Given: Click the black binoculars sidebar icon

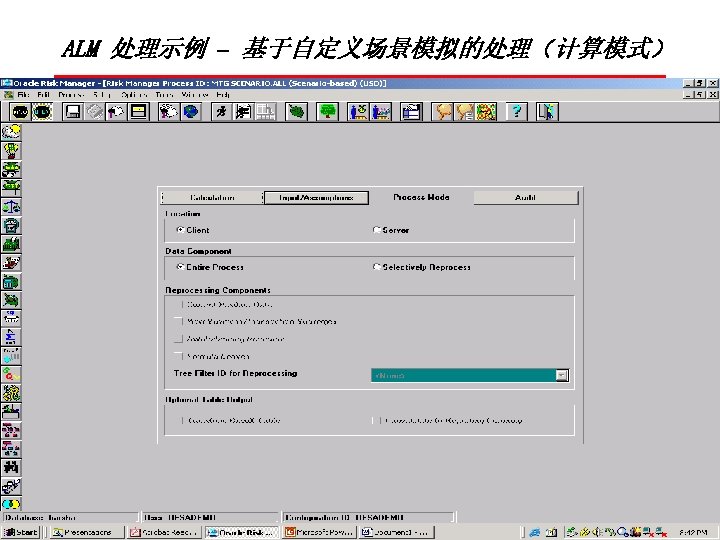Looking at the screenshot, I should click(x=11, y=468).
